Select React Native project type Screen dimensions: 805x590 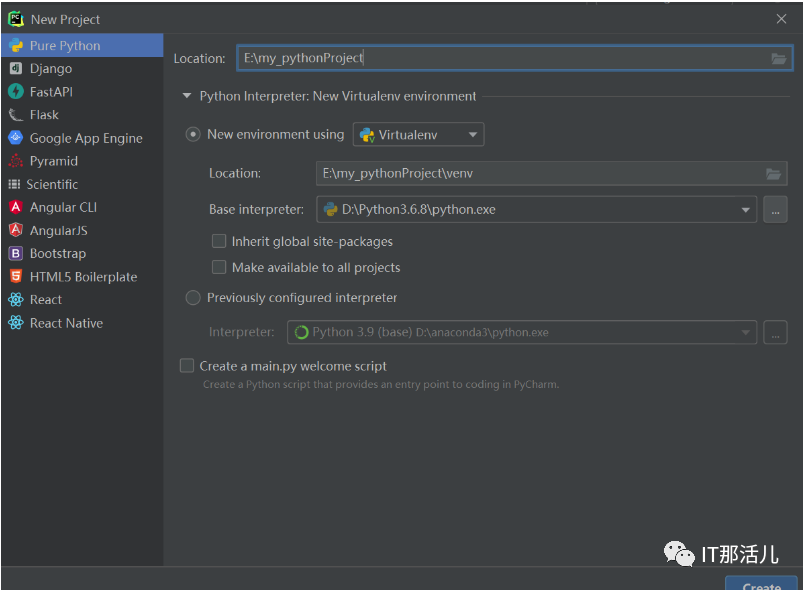[82, 322]
